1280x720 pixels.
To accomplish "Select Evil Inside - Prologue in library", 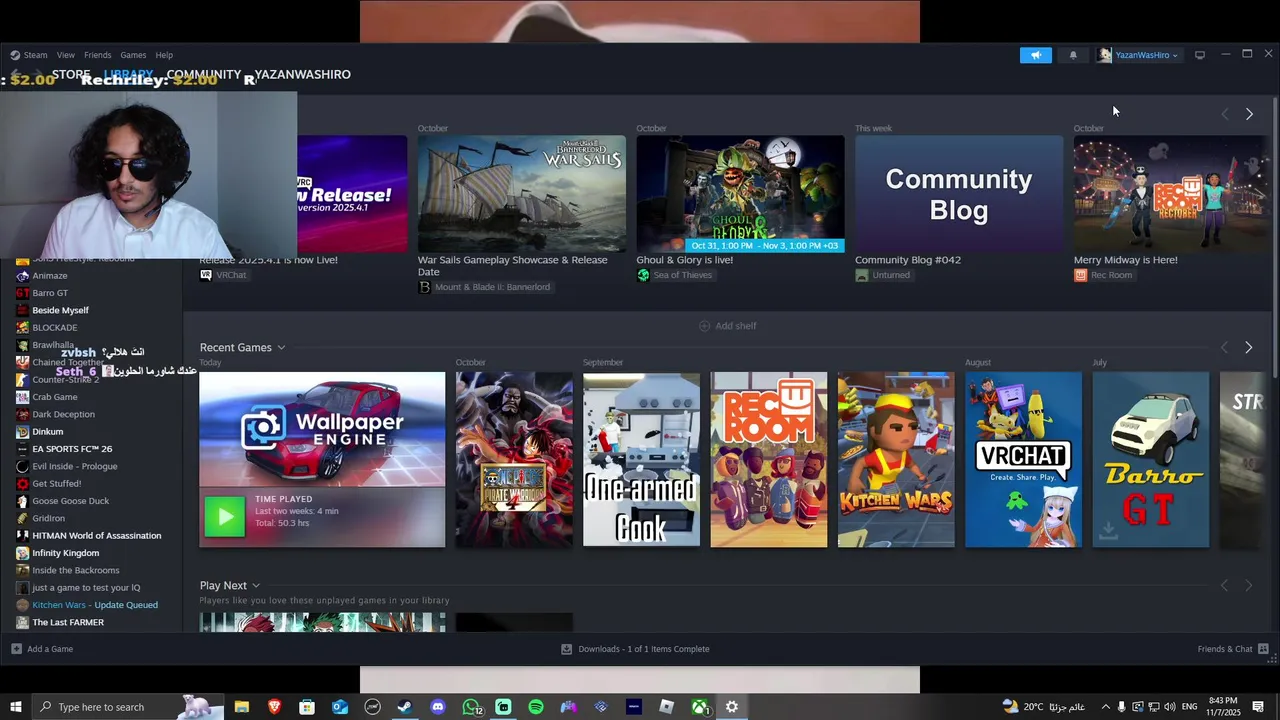I will [75, 466].
